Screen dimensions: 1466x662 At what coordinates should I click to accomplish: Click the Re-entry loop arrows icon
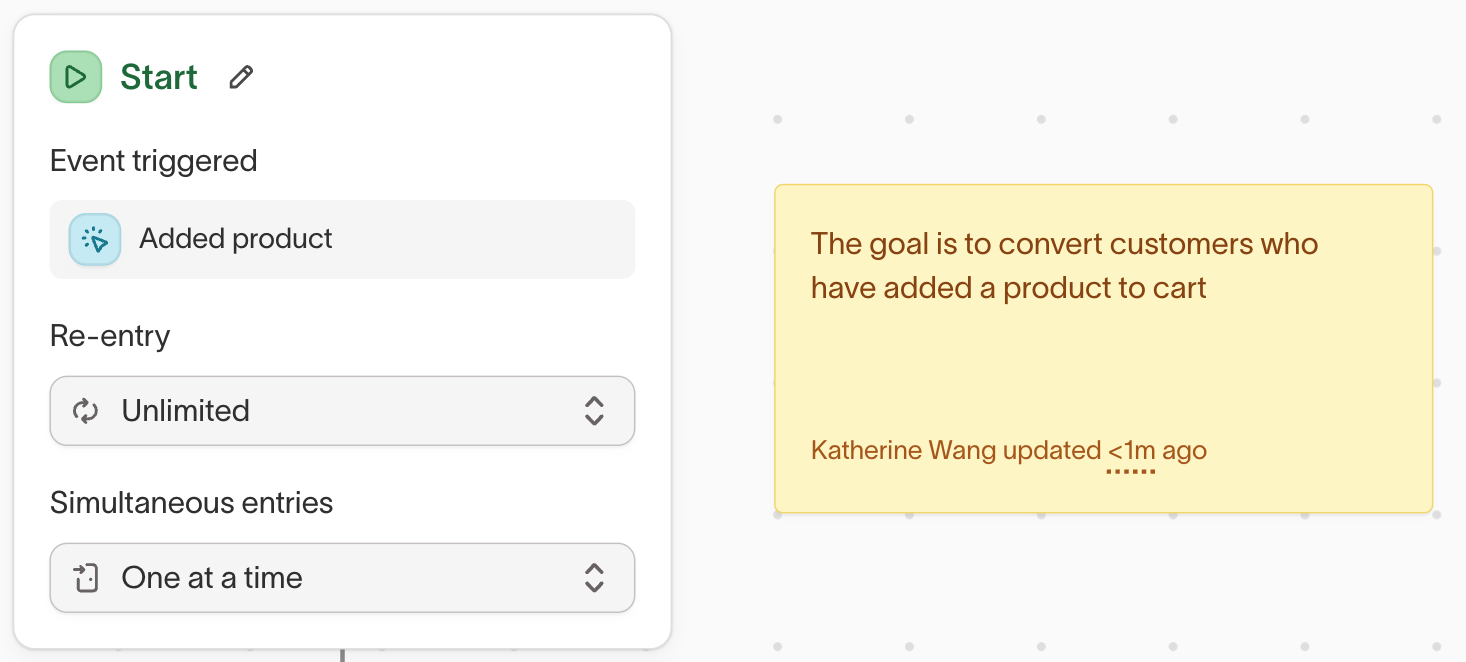point(86,411)
